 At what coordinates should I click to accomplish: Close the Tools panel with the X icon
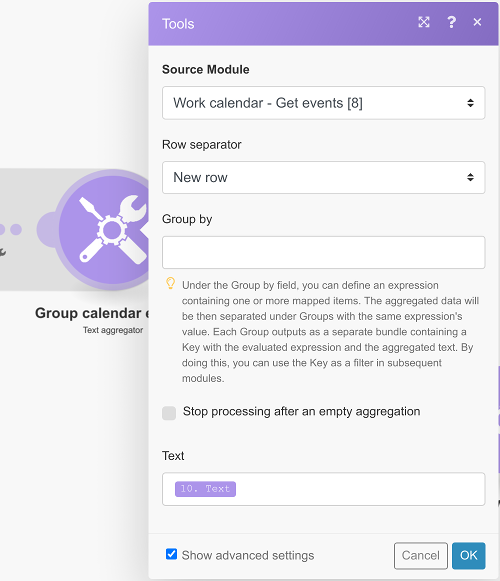(477, 22)
